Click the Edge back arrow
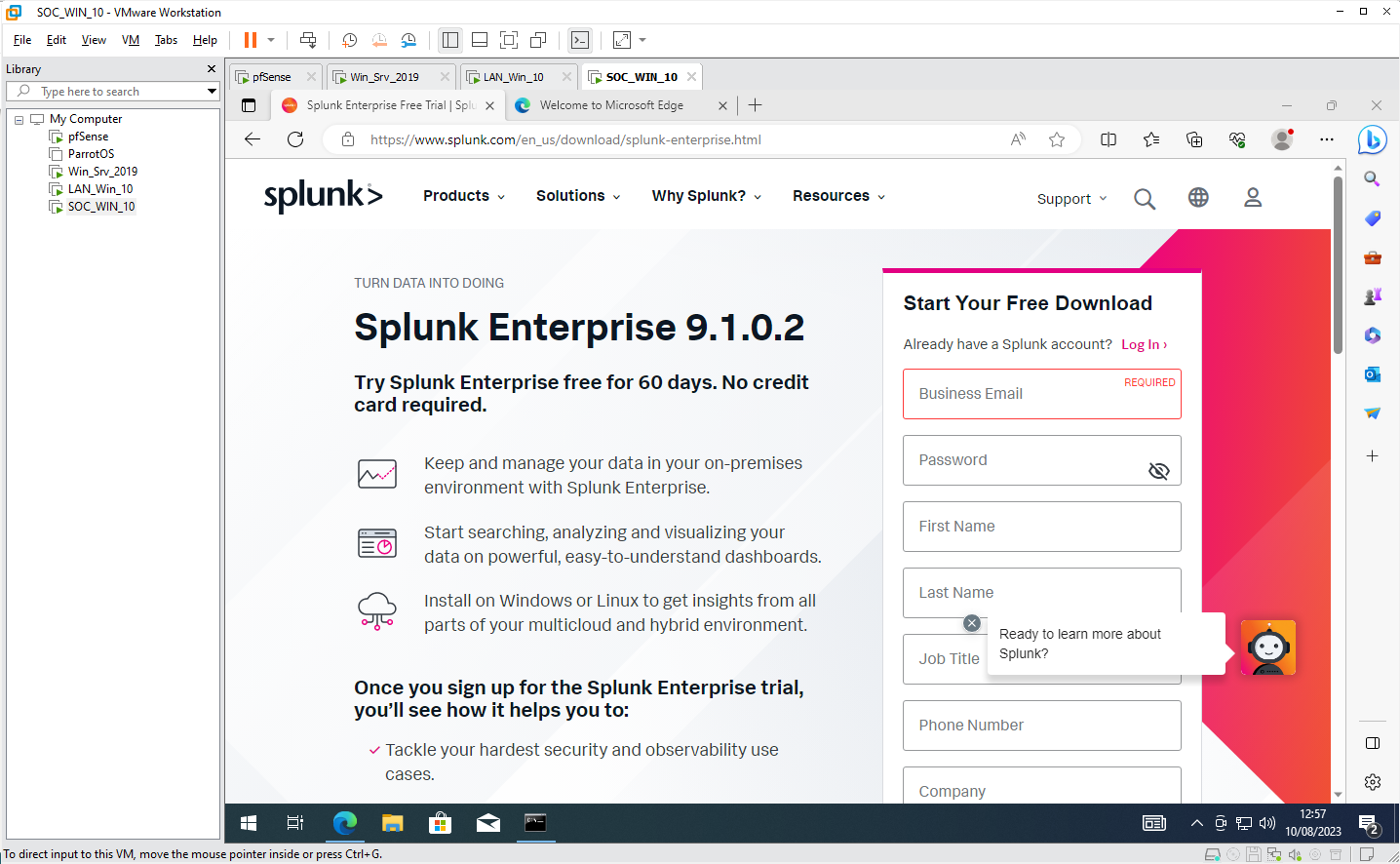This screenshot has height=864, width=1400. [253, 139]
